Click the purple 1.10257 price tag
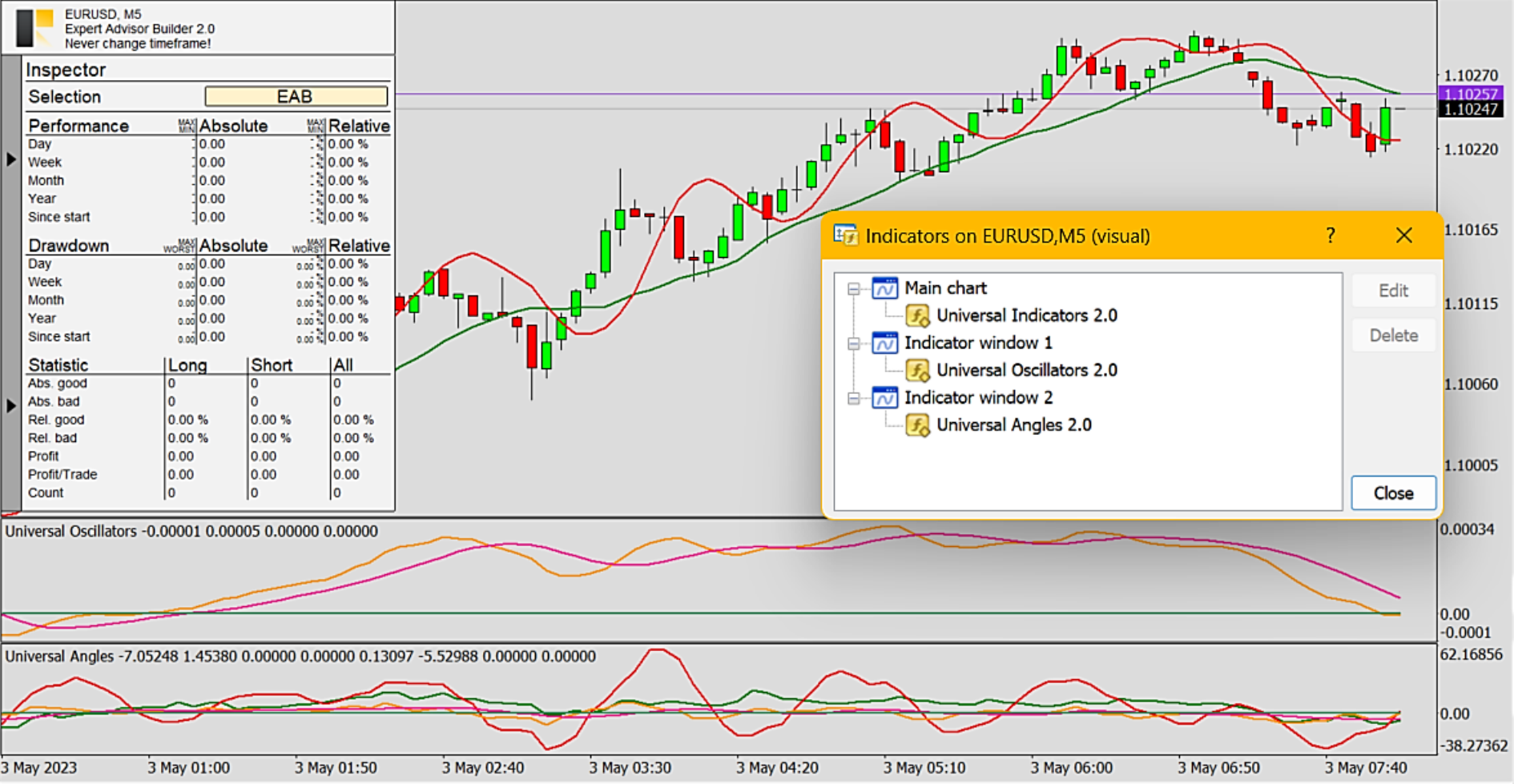This screenshot has width=1514, height=784. tap(1470, 94)
